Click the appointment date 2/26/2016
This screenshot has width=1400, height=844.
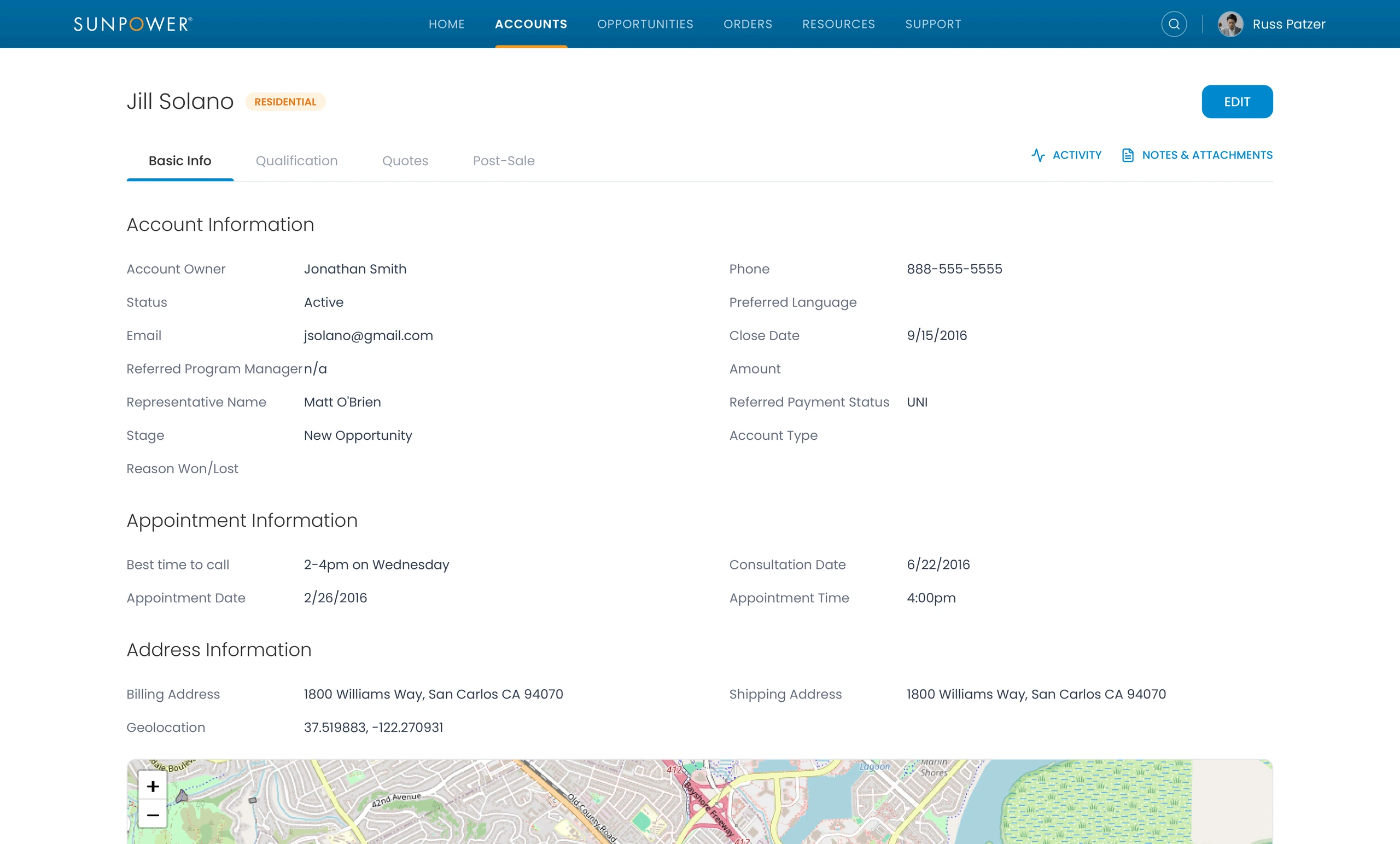point(336,598)
